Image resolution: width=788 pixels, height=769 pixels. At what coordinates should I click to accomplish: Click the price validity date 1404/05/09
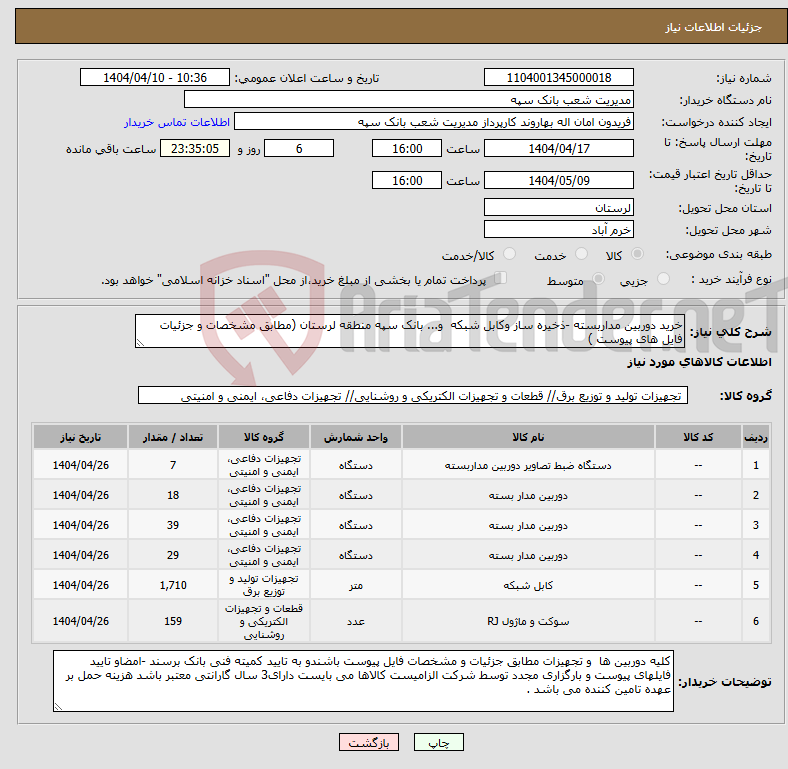(558, 180)
